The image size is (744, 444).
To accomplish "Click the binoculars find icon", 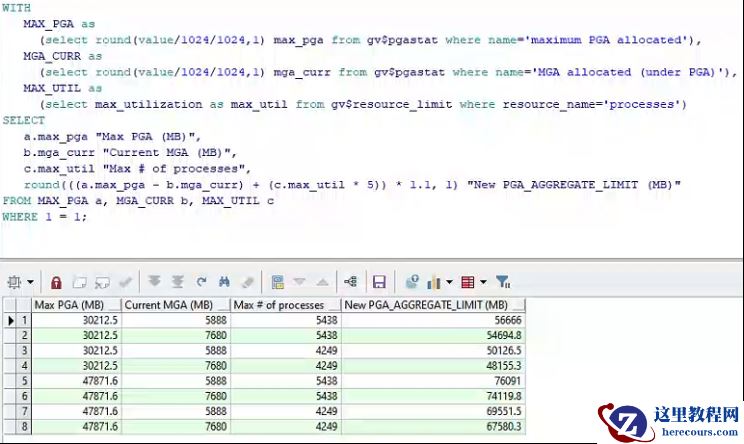I will coord(224,282).
